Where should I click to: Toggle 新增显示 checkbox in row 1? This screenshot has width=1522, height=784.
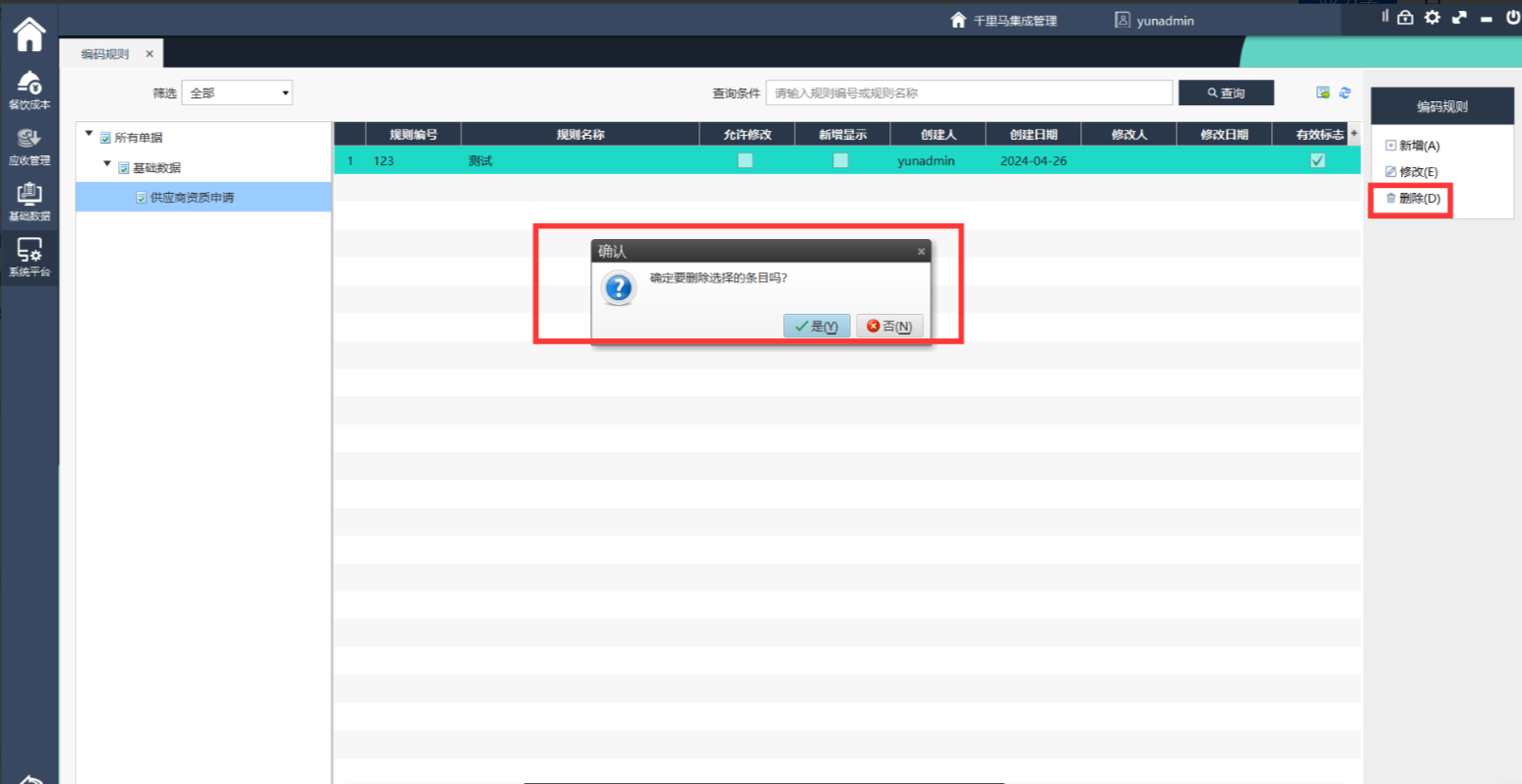click(x=841, y=160)
